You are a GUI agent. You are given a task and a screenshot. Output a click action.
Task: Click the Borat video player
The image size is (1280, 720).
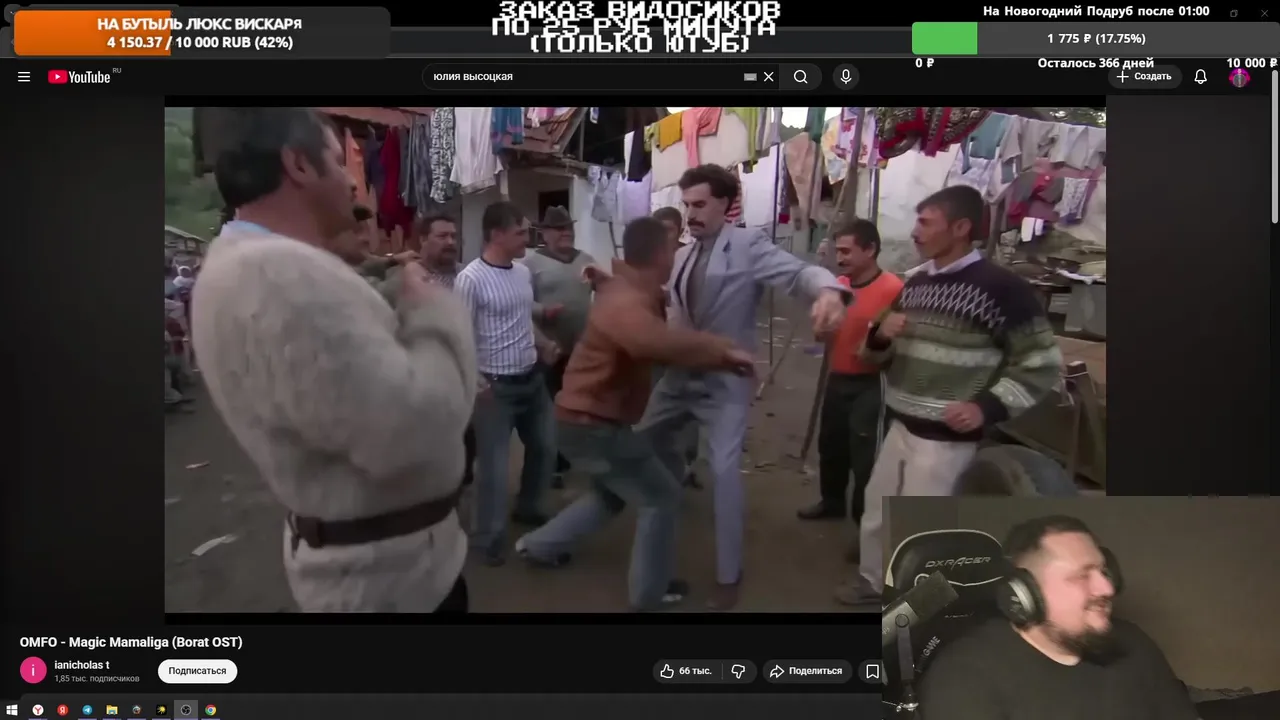[635, 360]
